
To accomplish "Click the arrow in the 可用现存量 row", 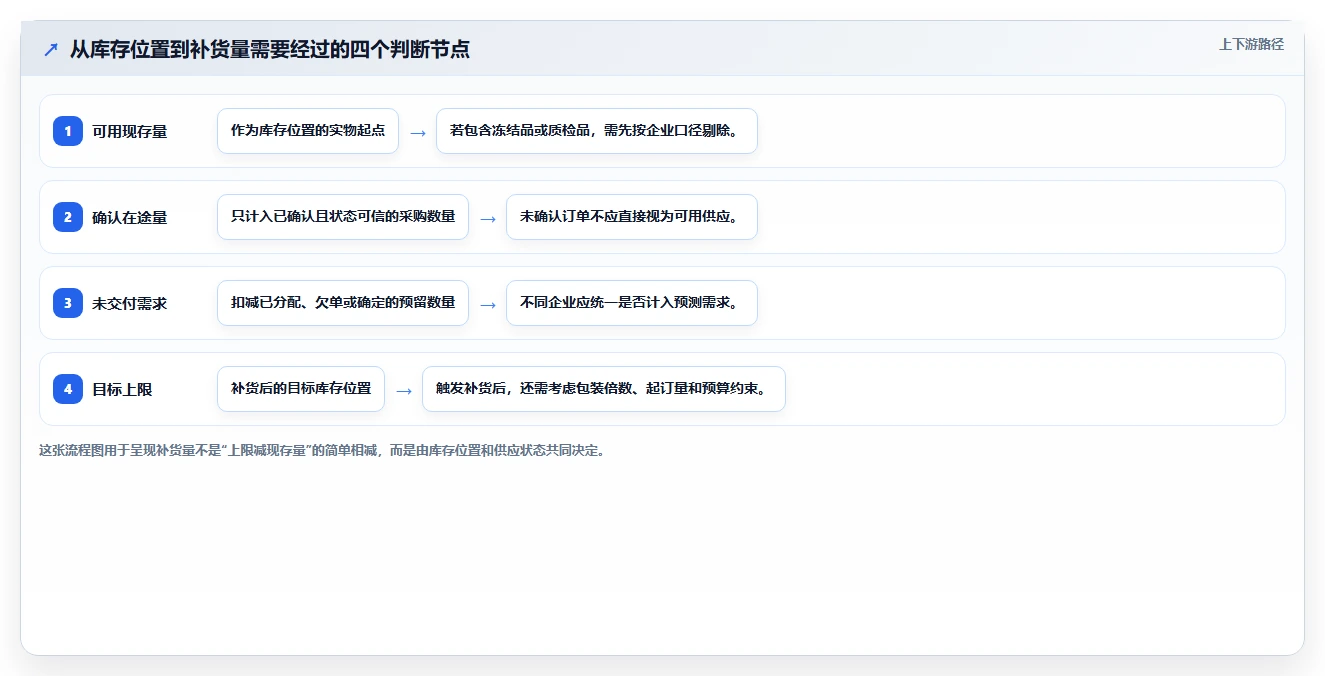I will 418,132.
